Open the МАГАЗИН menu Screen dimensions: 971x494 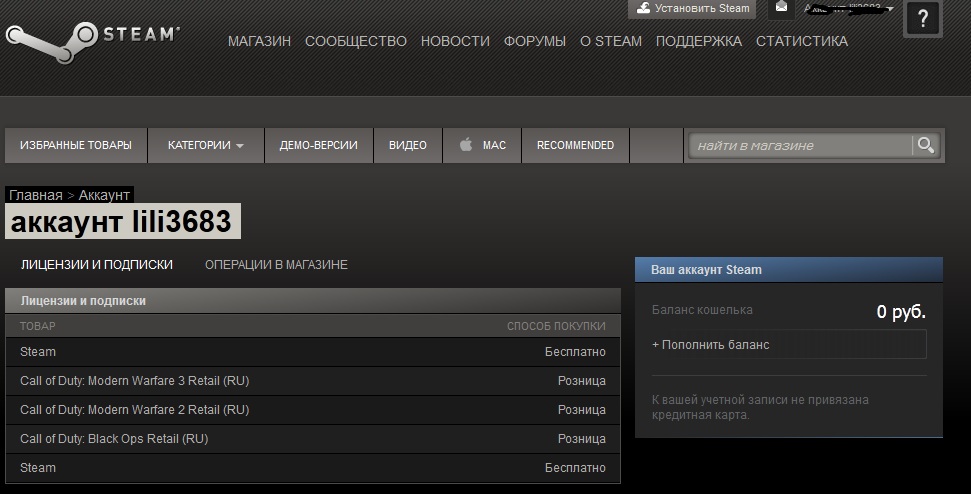coord(259,41)
